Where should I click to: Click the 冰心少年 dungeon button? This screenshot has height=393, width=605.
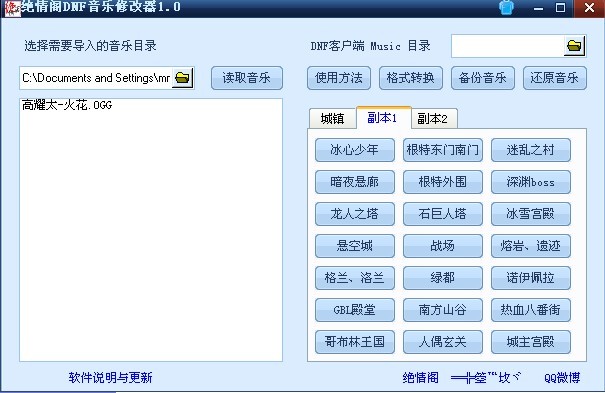[x=355, y=150]
